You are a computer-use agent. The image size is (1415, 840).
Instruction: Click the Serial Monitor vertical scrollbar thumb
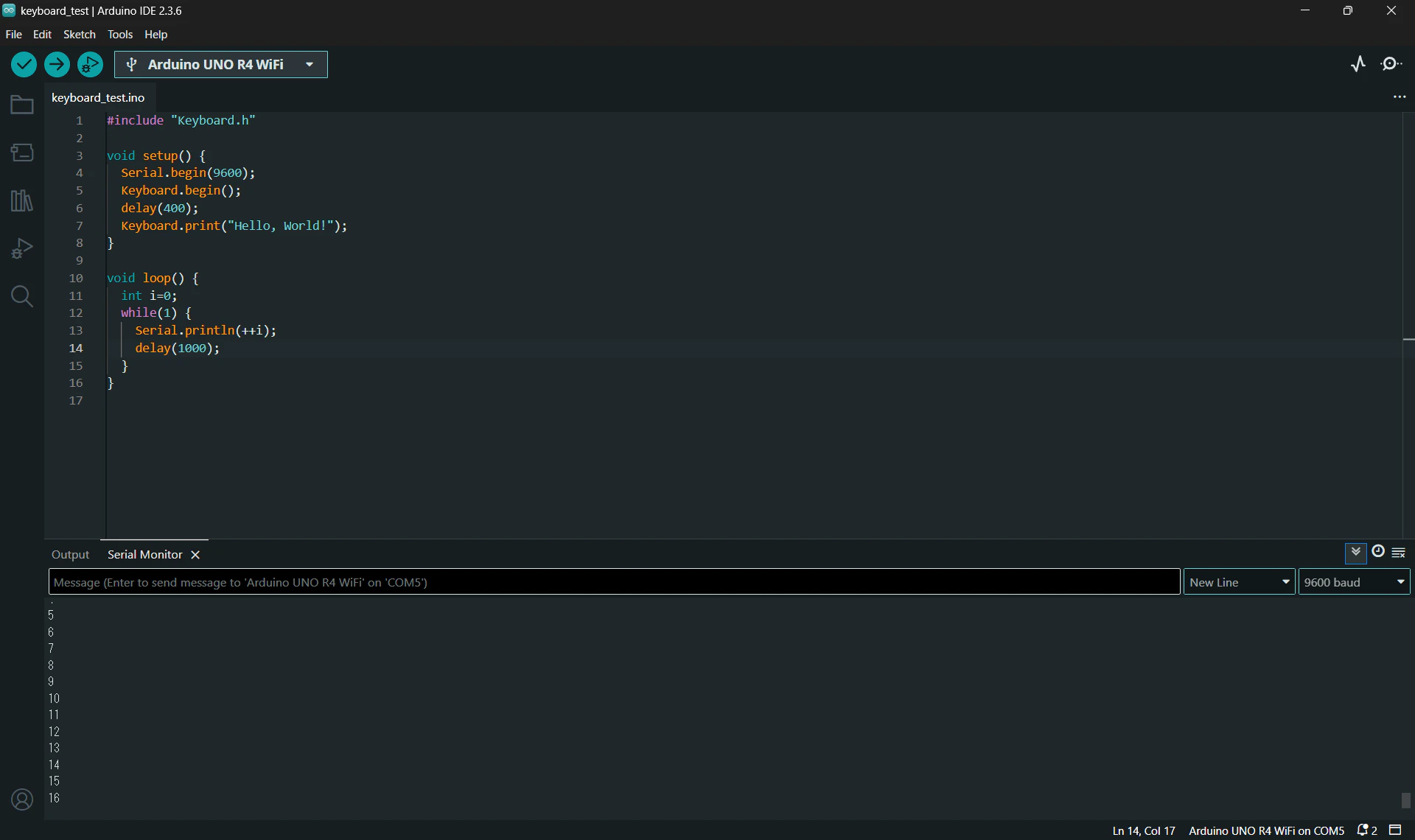1406,800
